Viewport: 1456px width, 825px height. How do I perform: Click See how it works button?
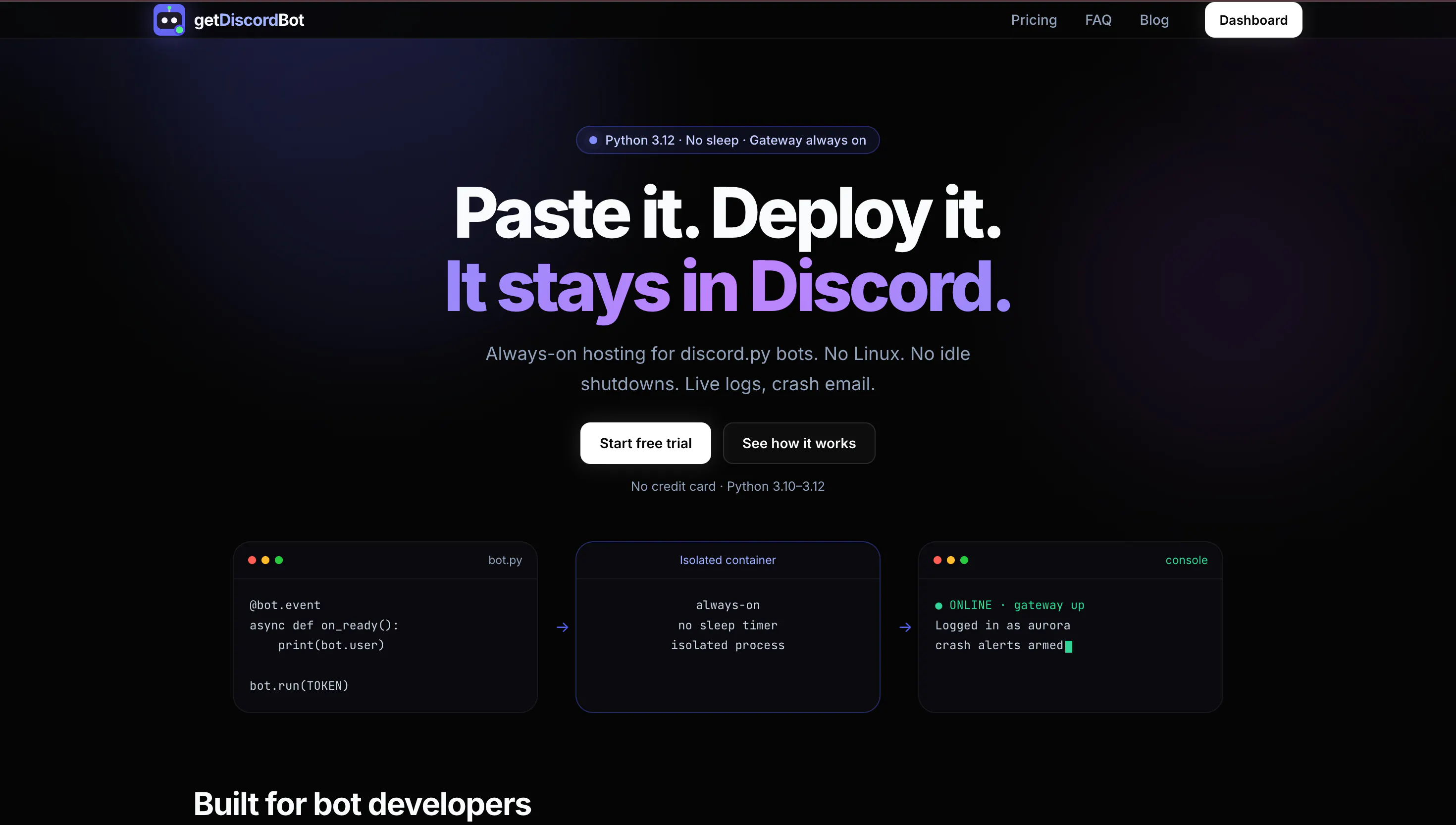point(799,443)
